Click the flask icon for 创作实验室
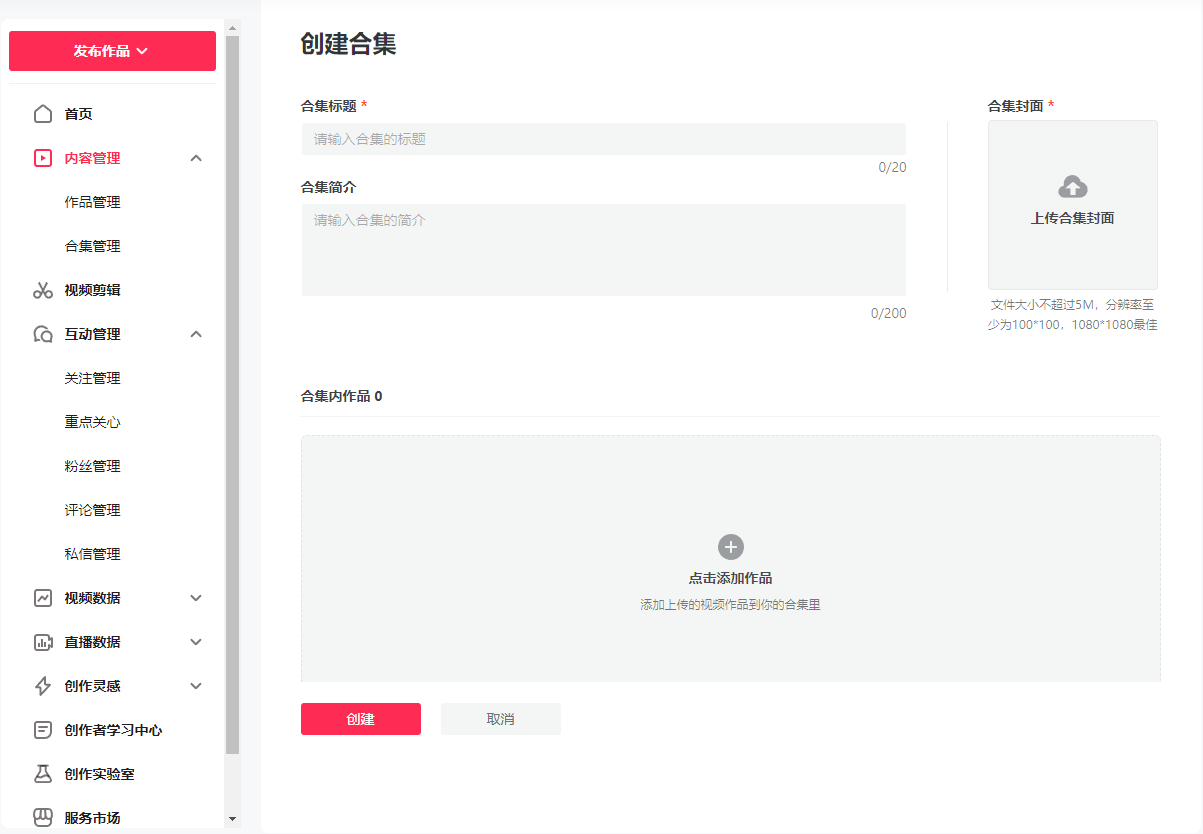The height and width of the screenshot is (834, 1203). (43, 774)
